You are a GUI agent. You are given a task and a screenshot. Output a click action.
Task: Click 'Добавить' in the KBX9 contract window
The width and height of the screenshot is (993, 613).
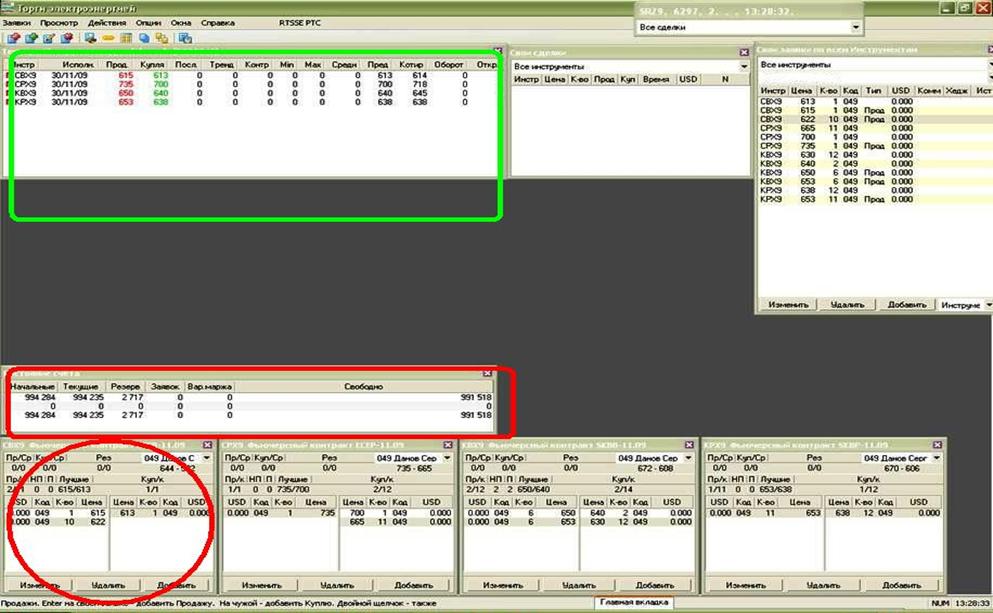coord(654,585)
